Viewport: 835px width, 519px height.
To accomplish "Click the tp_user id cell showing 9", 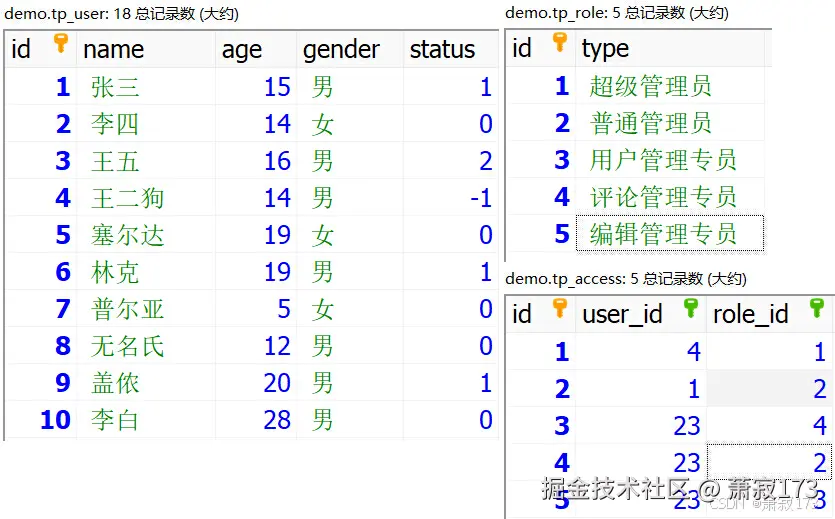I will click(x=42, y=383).
